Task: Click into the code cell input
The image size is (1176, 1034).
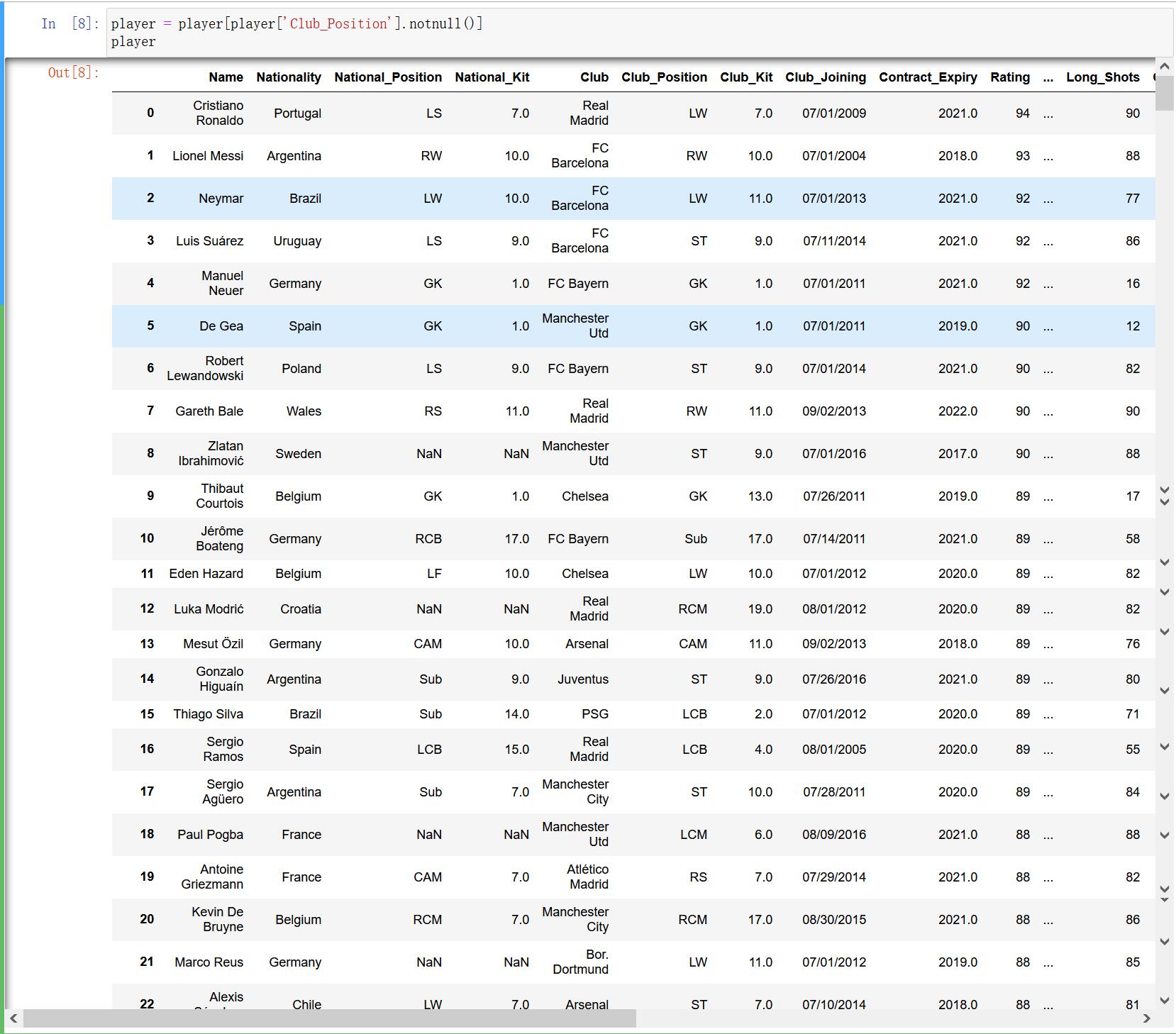Action: (638, 33)
